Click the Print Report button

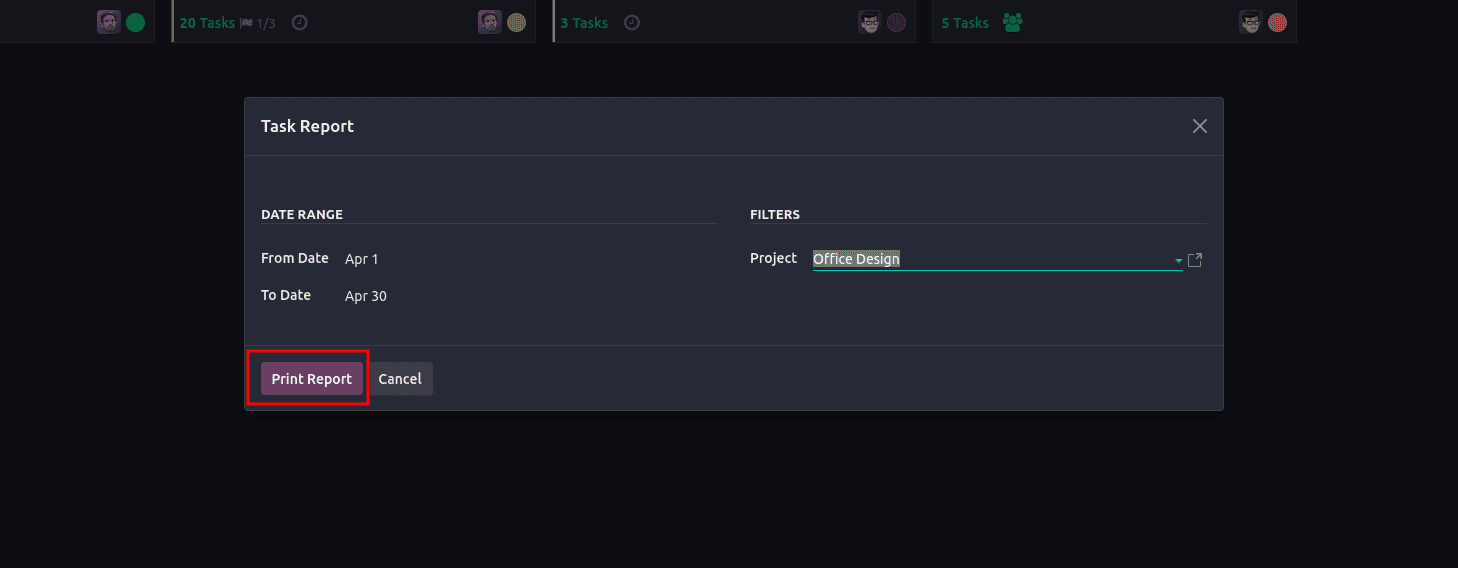pyautogui.click(x=312, y=379)
